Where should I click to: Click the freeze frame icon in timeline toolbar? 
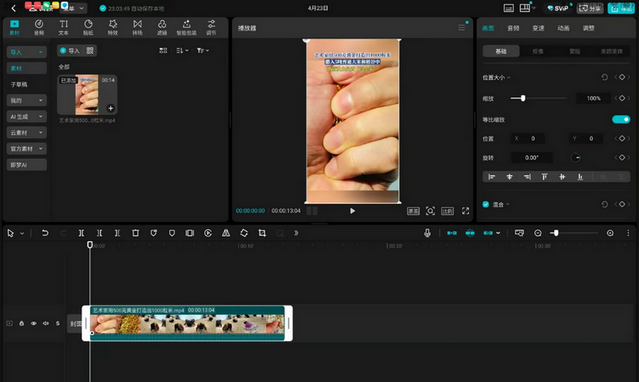coord(189,233)
